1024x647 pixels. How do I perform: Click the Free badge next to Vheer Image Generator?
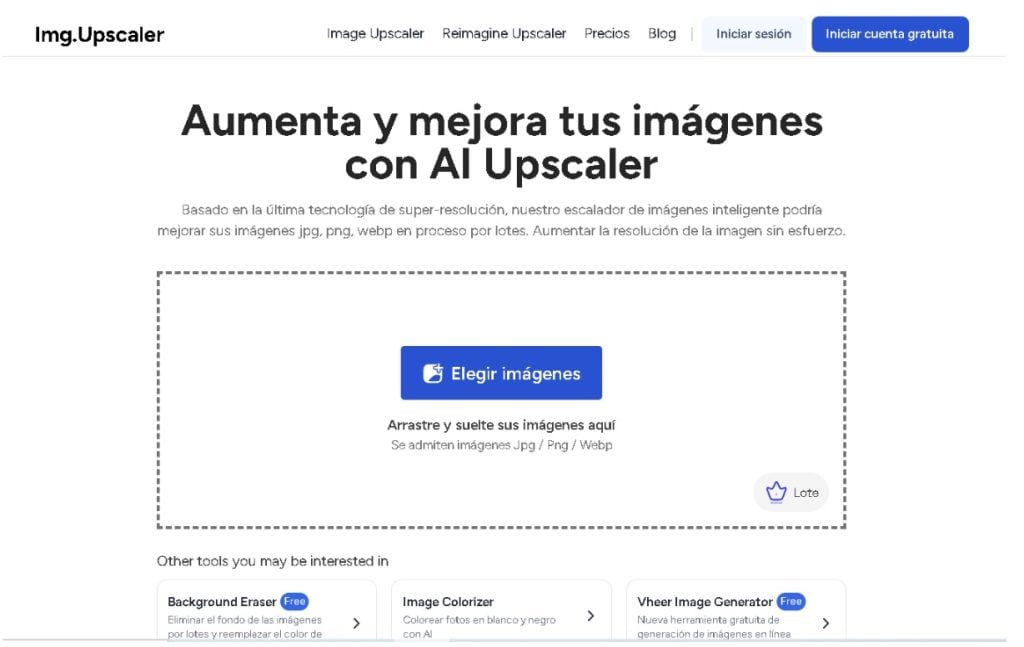click(791, 602)
